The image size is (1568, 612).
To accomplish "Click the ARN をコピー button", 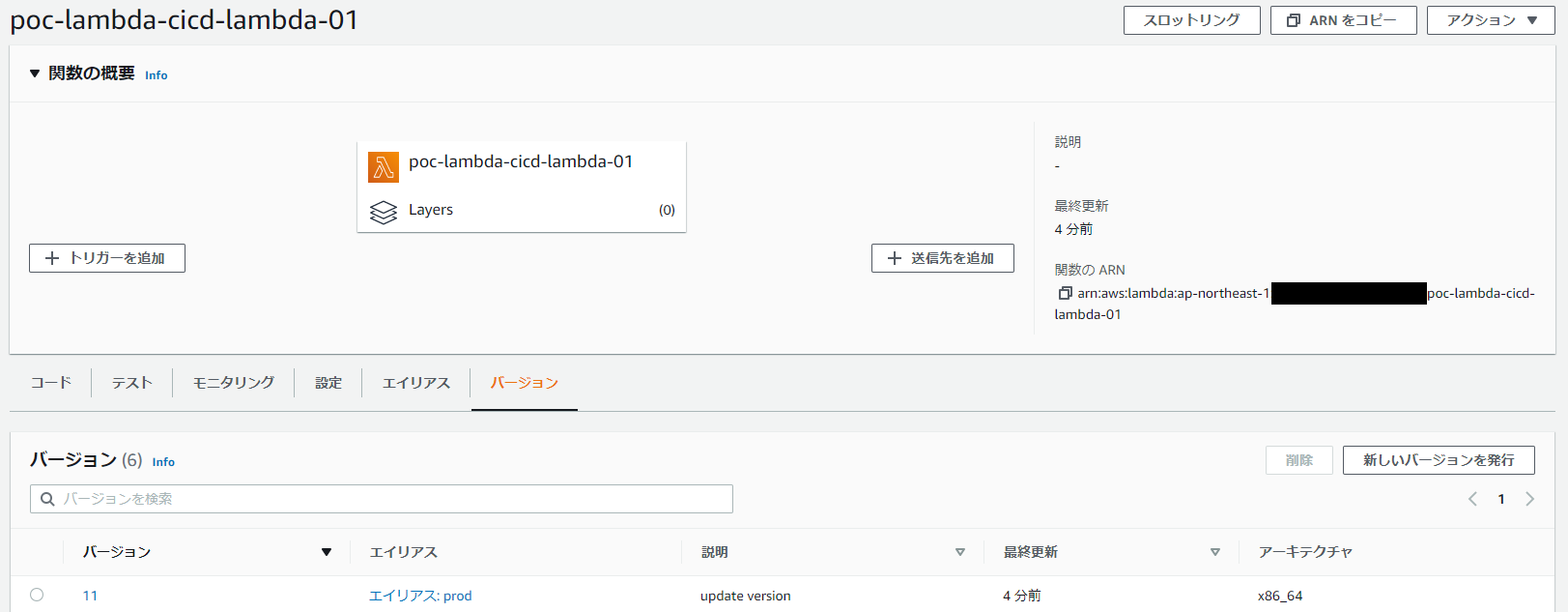I will (1344, 20).
